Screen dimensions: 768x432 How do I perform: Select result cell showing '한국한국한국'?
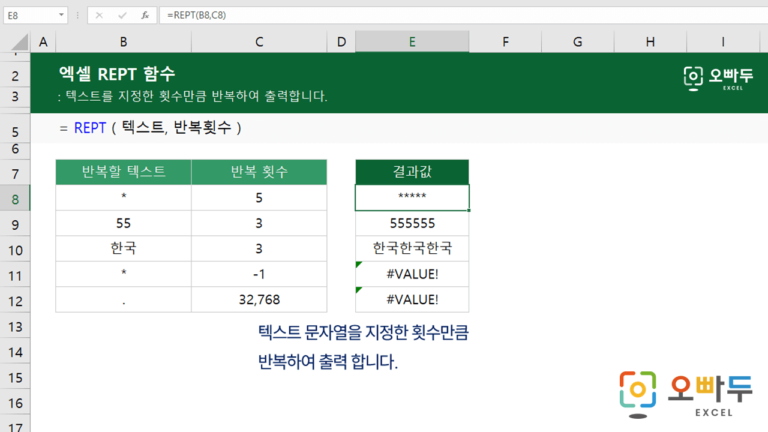pos(412,249)
